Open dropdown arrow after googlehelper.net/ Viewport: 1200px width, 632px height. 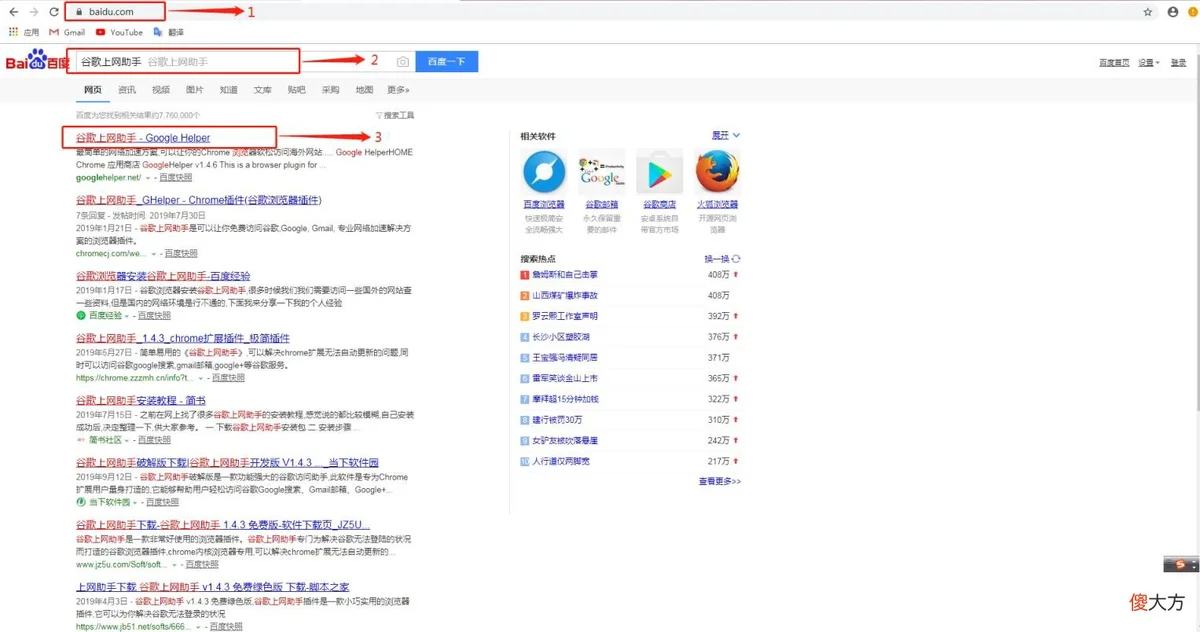point(149,177)
